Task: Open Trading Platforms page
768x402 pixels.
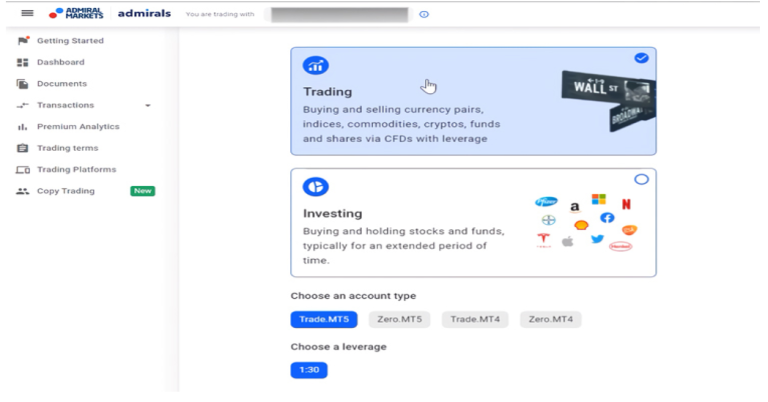Action: pyautogui.click(x=77, y=169)
